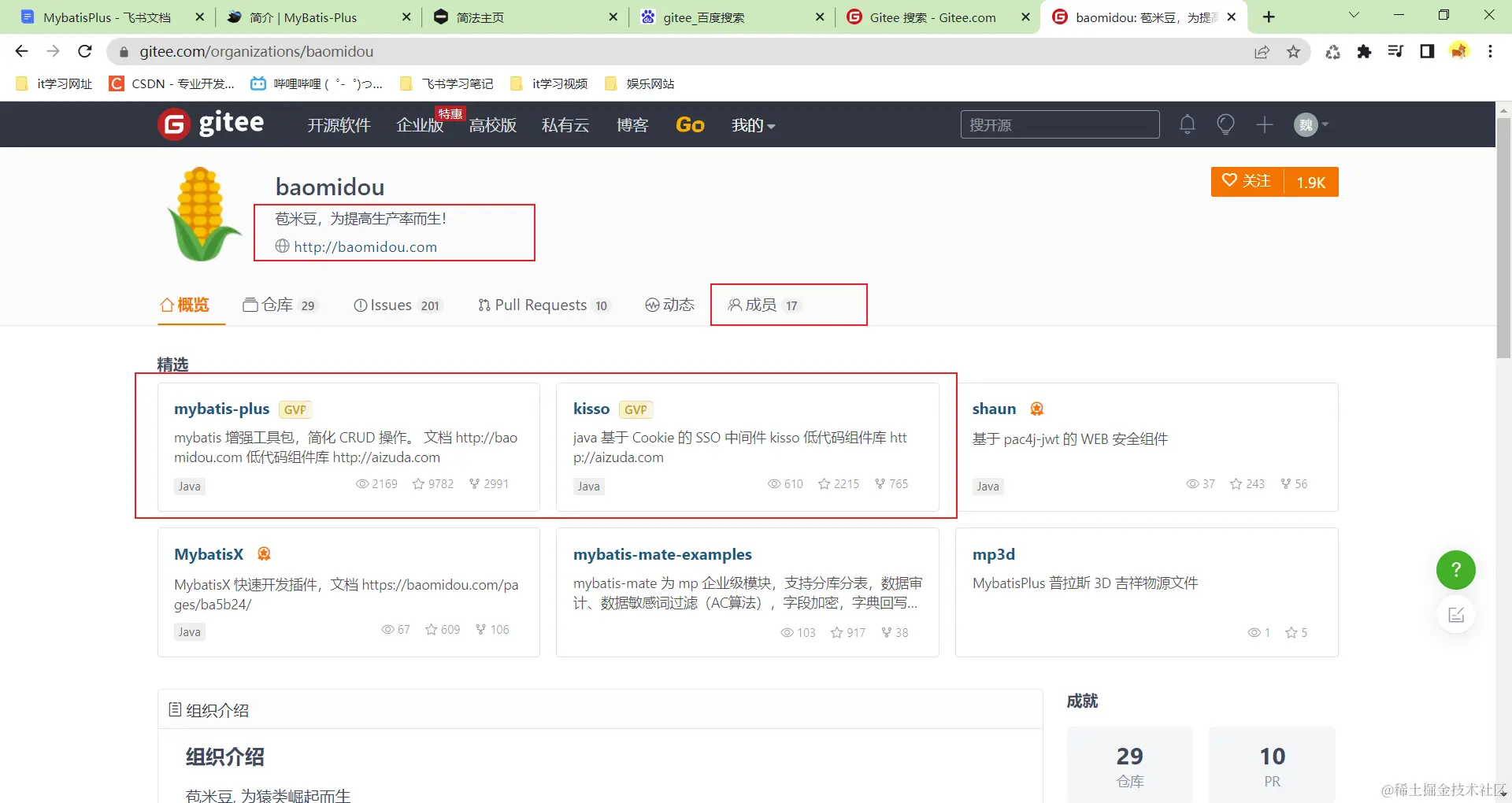This screenshot has width=1512, height=803.
Task: Click the address bar URL
Action: tap(257, 52)
